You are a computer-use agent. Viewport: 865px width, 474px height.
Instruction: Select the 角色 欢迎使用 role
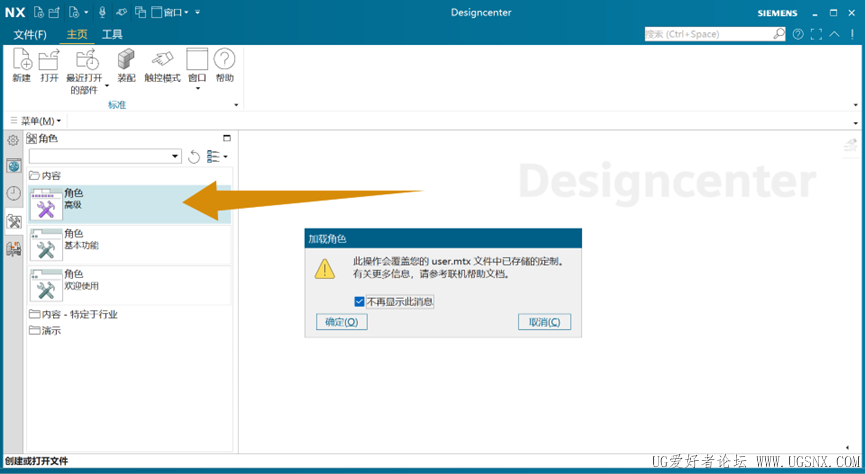tap(130, 285)
